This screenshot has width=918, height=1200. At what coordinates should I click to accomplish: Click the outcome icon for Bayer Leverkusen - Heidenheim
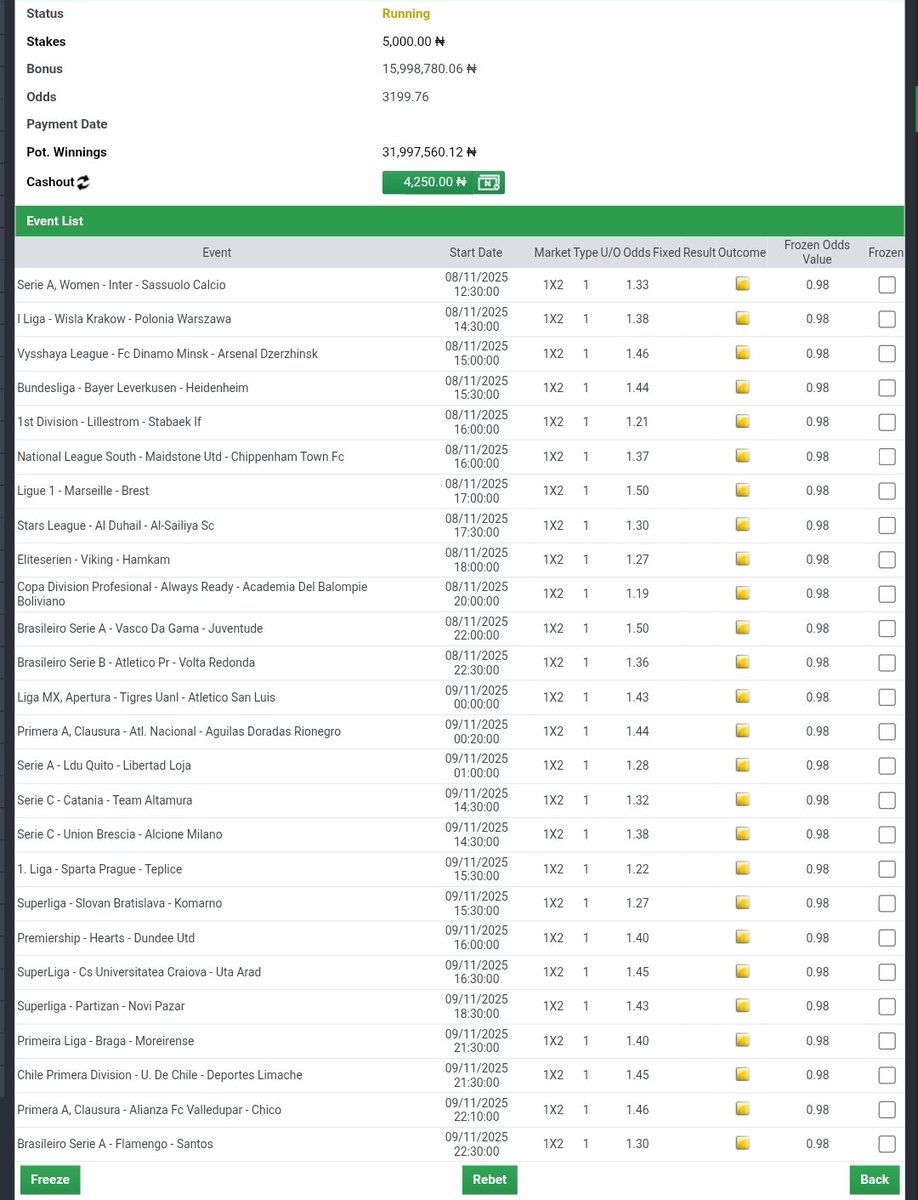(742, 387)
